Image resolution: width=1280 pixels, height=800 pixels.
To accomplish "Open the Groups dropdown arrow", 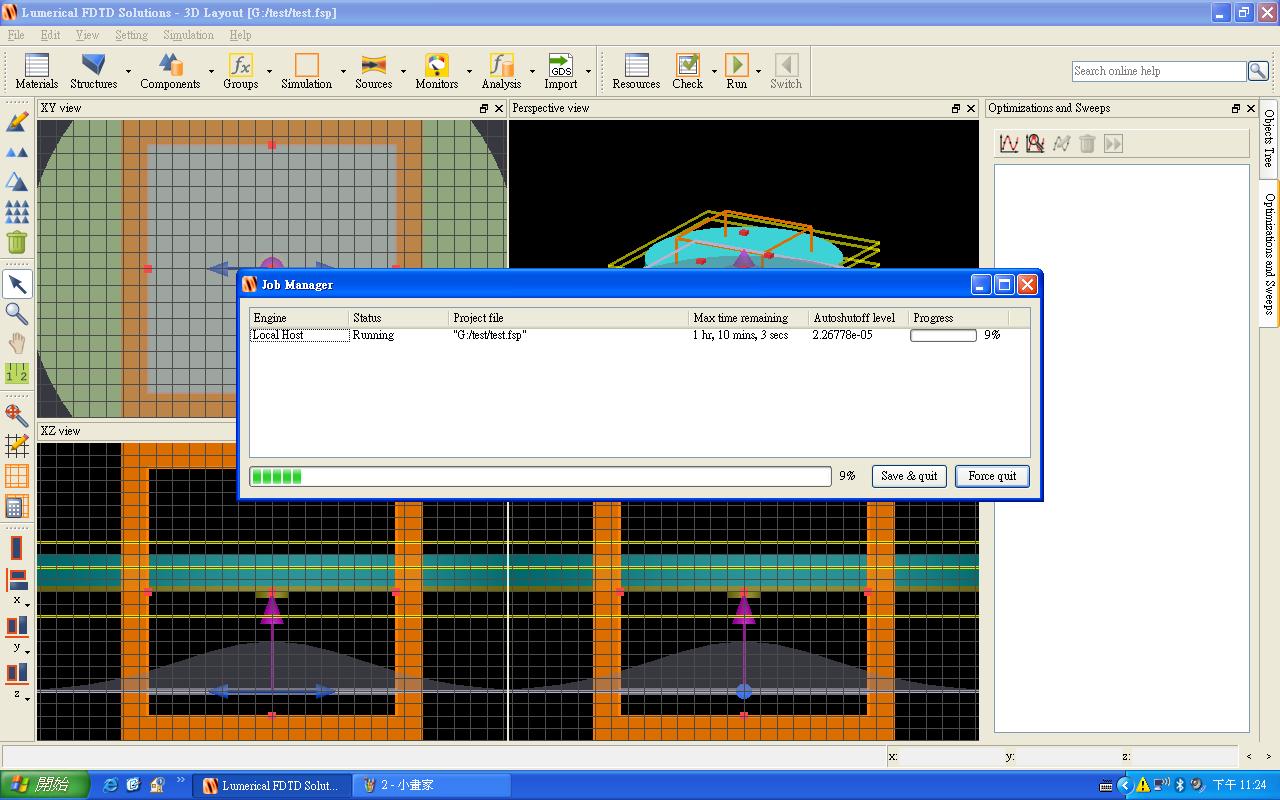I will tap(269, 71).
